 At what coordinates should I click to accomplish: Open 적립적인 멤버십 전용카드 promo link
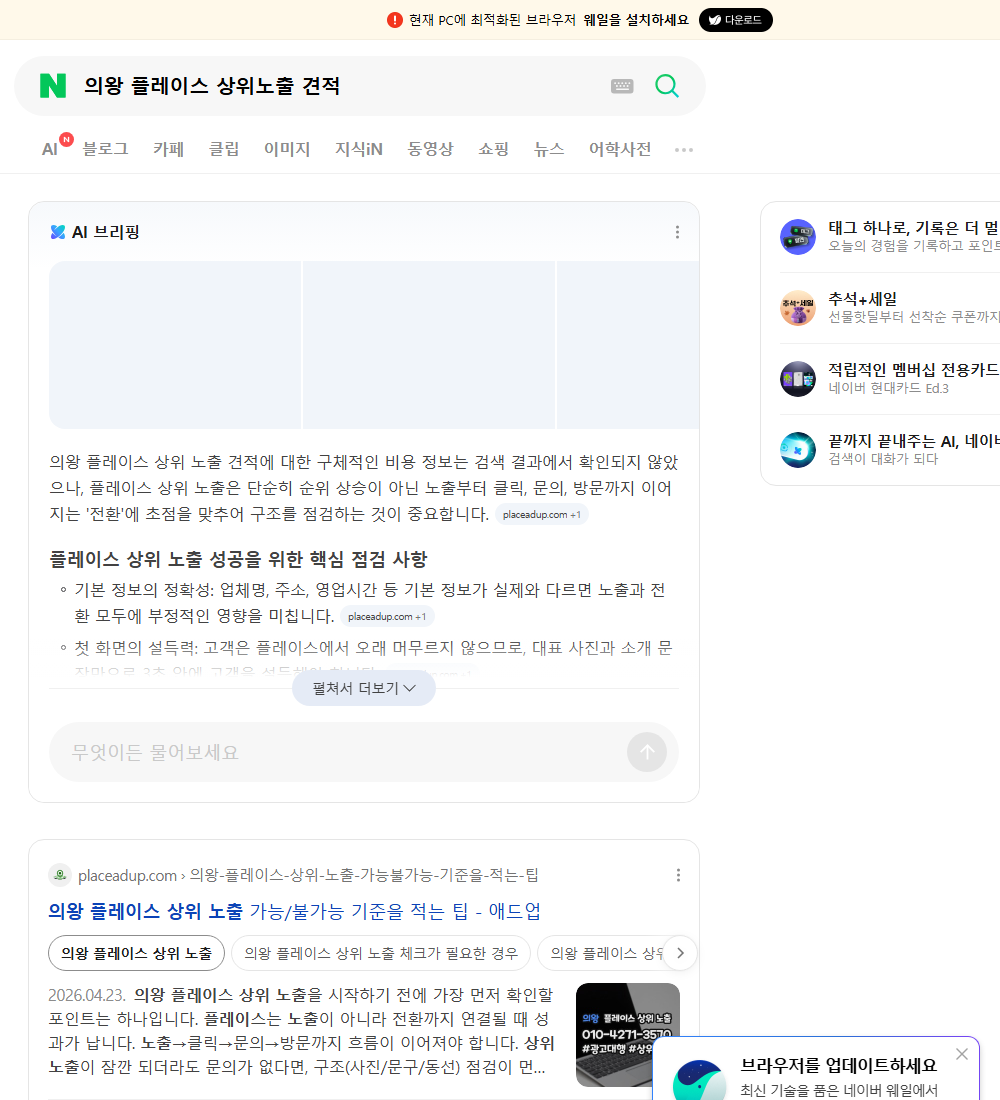[x=914, y=370]
